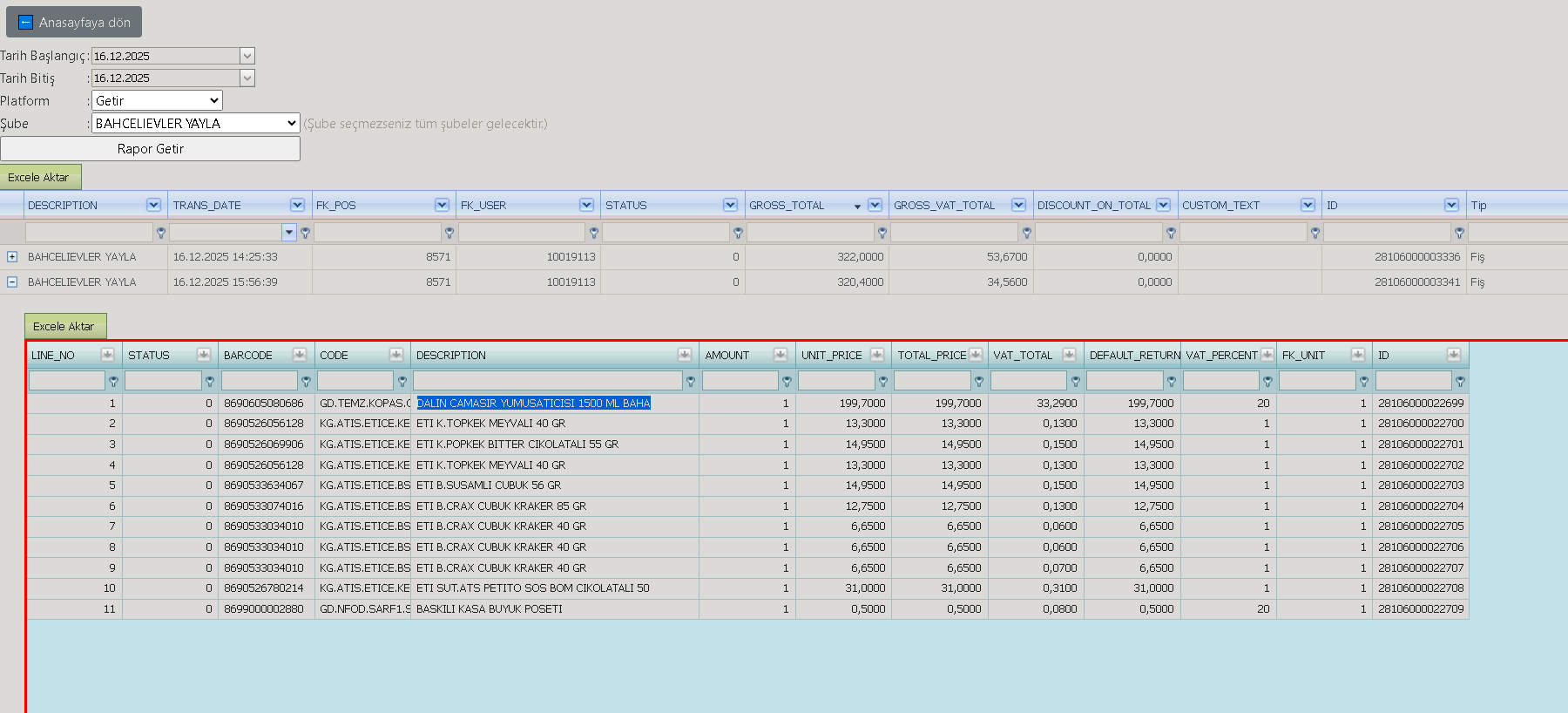Open the Tarih Başlangıç date picker arrow
Viewport: 1568px width, 713px height.
247,56
